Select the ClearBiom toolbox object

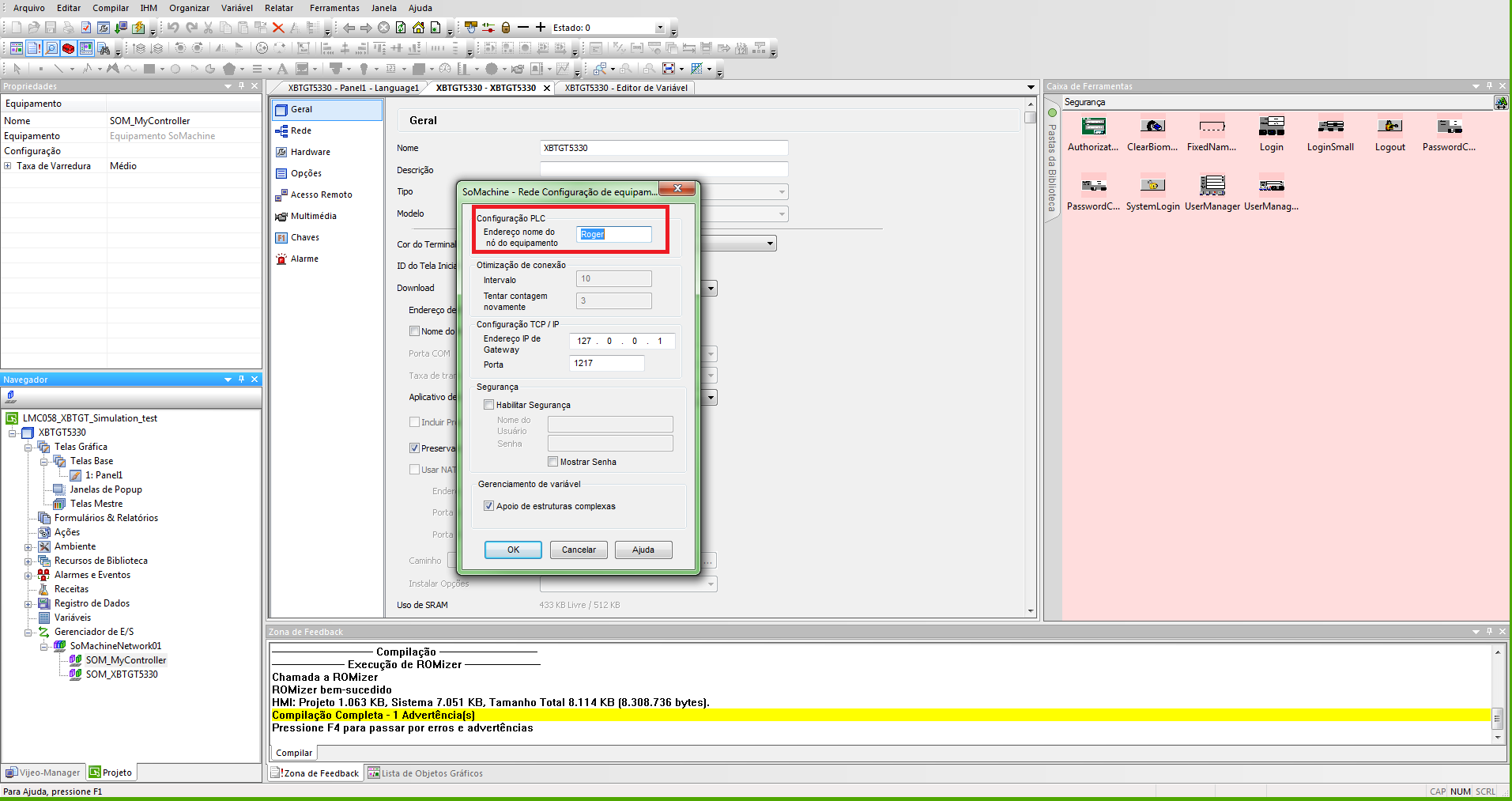pyautogui.click(x=1152, y=133)
